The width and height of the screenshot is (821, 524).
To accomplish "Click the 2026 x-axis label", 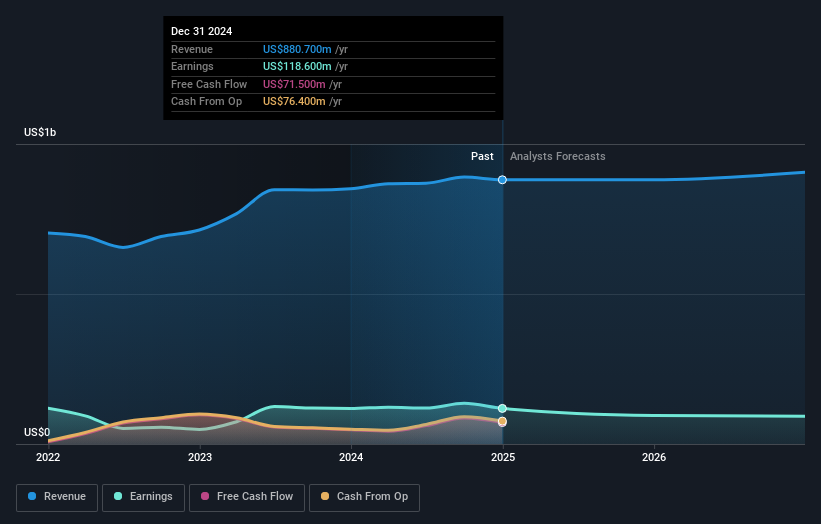I will [654, 457].
